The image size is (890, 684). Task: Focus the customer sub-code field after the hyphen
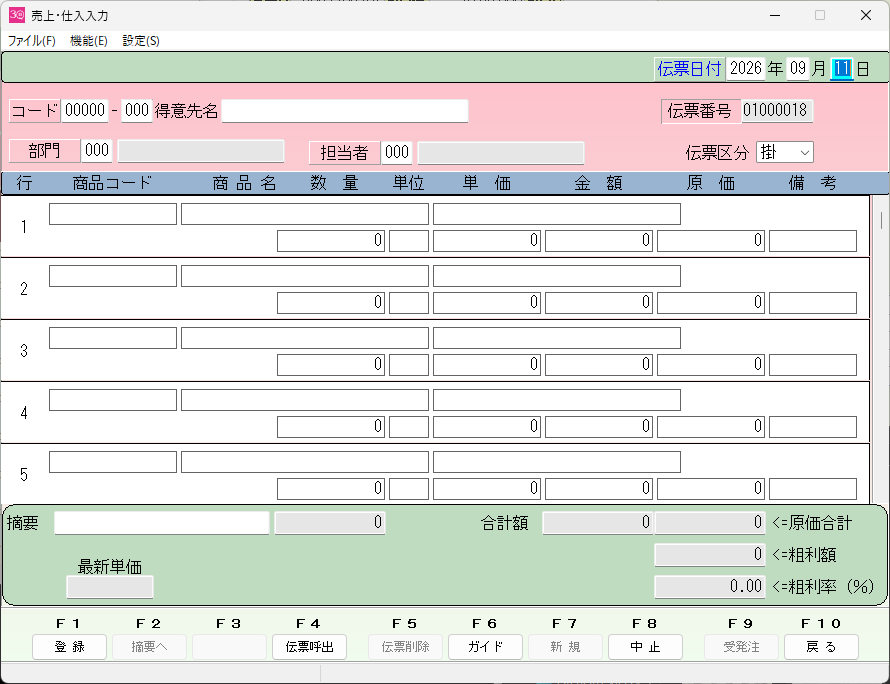coord(136,110)
